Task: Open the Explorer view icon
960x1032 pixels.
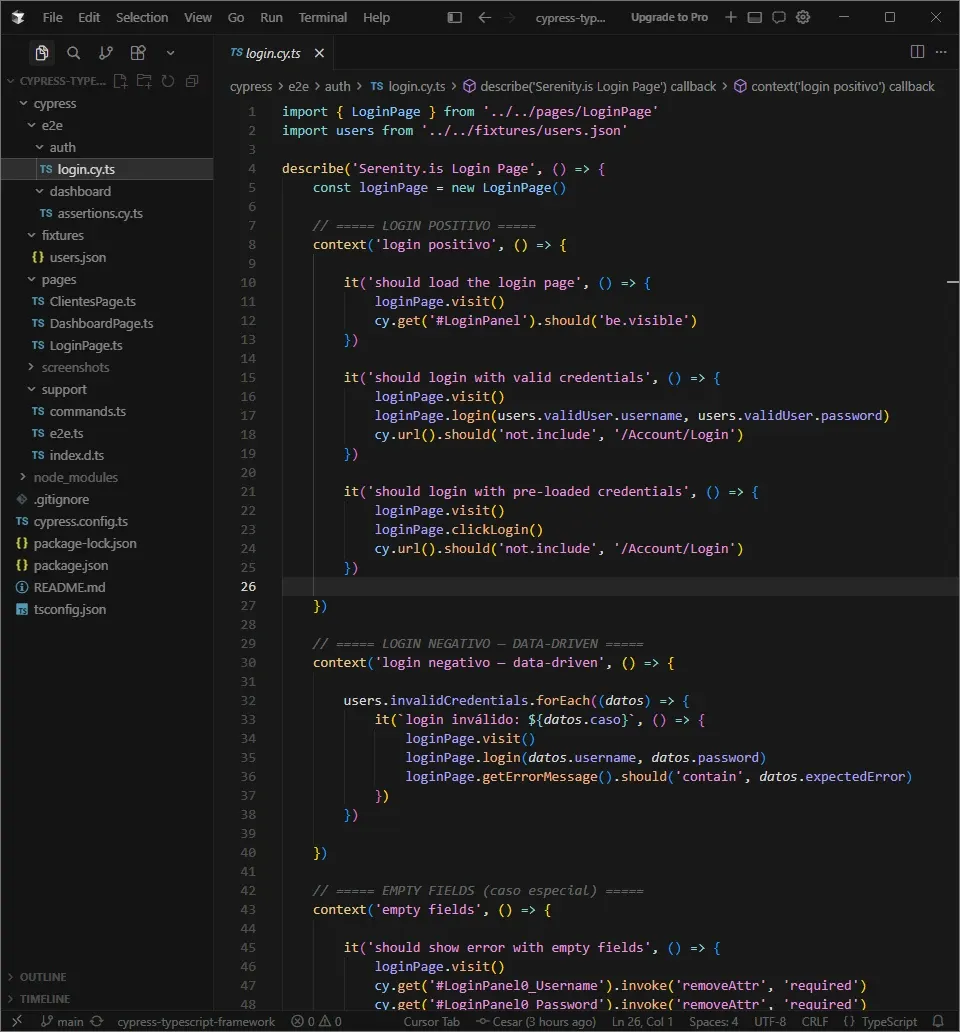Action: pos(41,53)
